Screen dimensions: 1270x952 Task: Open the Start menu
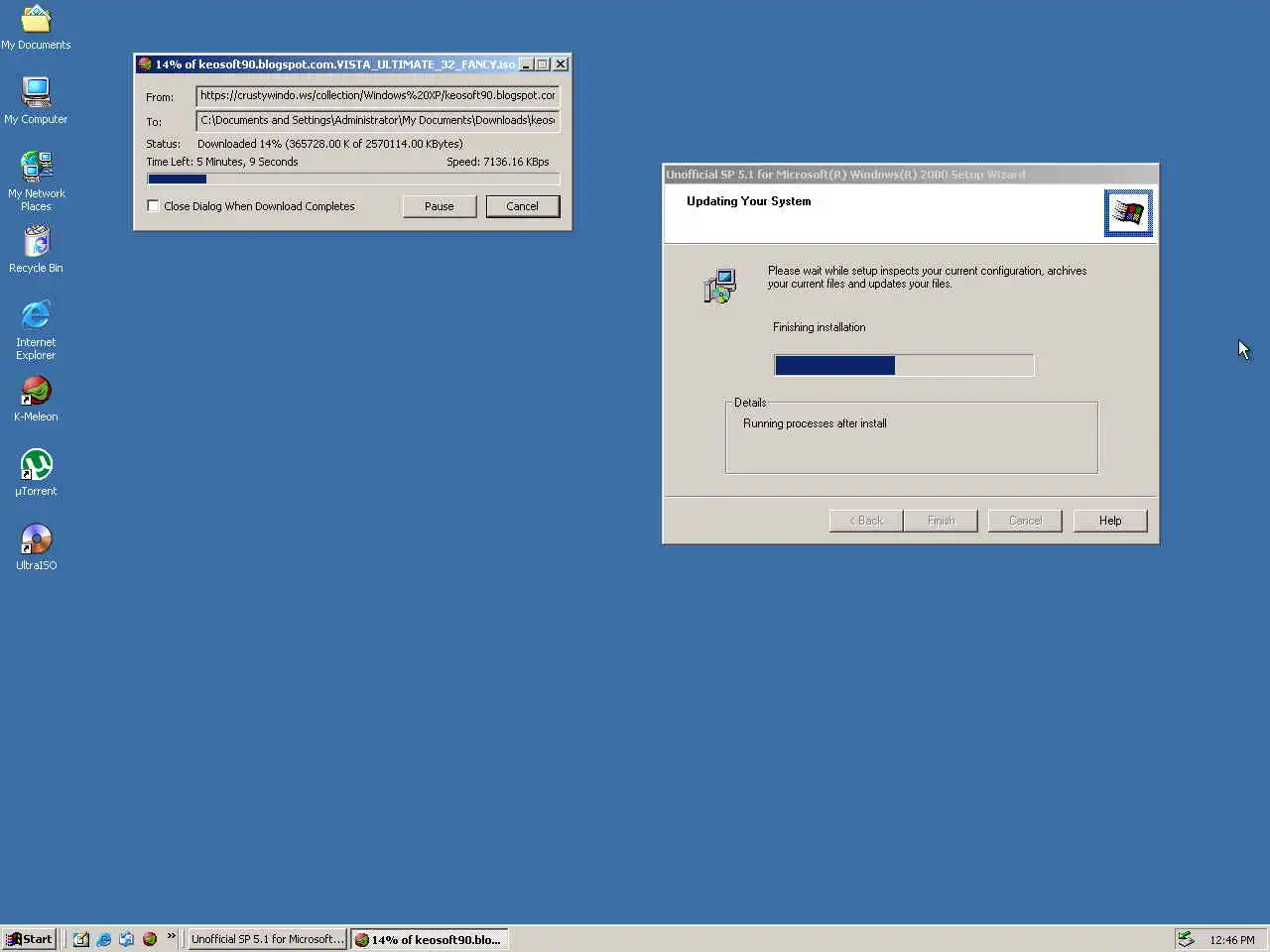click(x=29, y=939)
